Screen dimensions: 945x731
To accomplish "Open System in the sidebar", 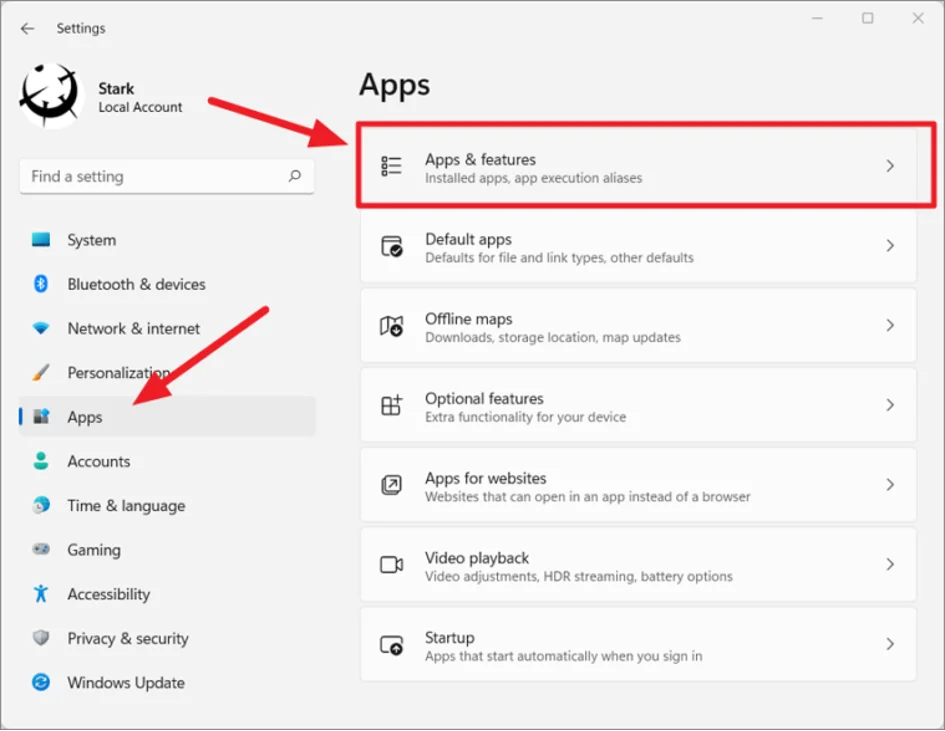I will (91, 240).
